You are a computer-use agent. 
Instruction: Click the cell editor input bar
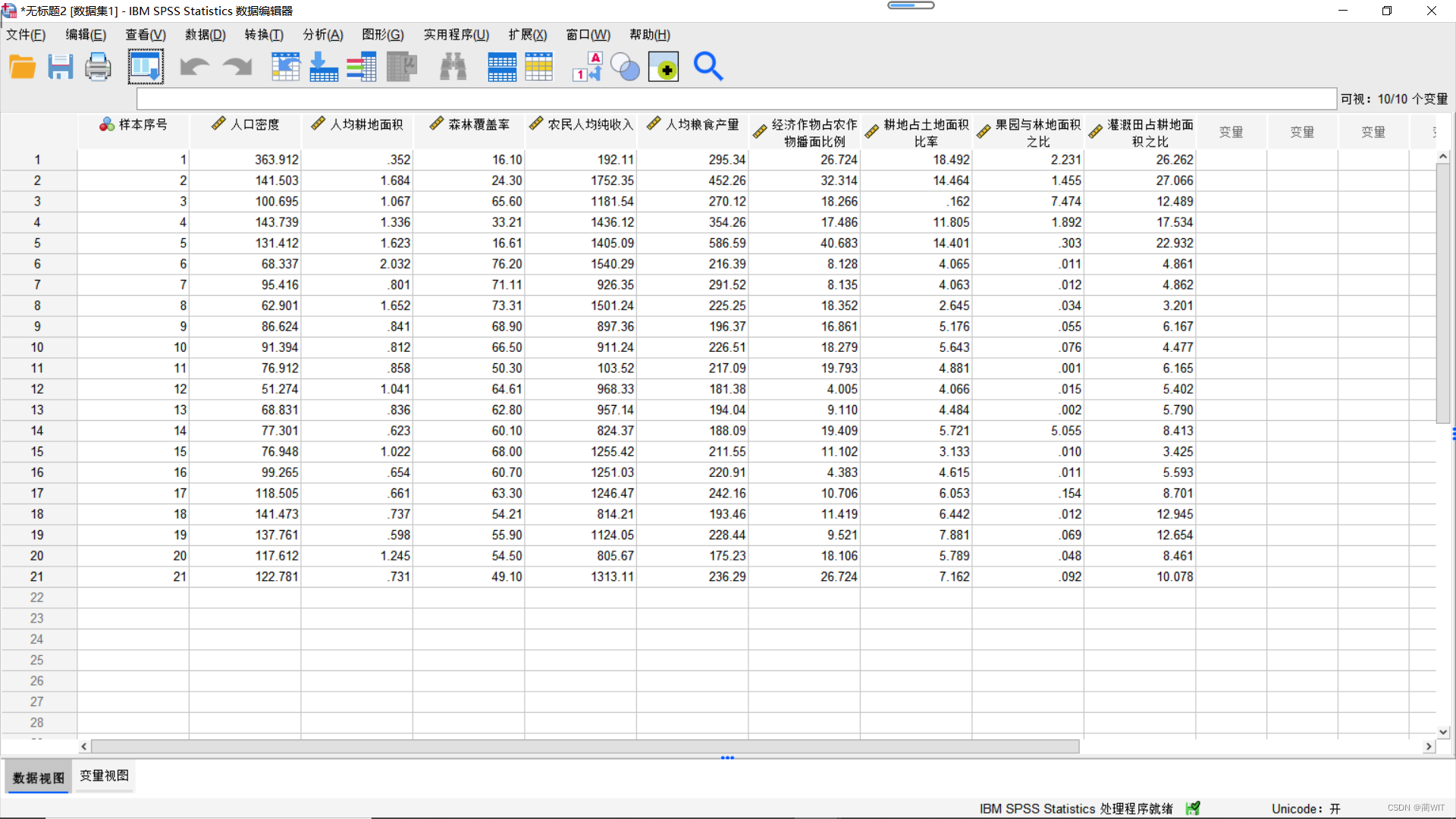[736, 99]
